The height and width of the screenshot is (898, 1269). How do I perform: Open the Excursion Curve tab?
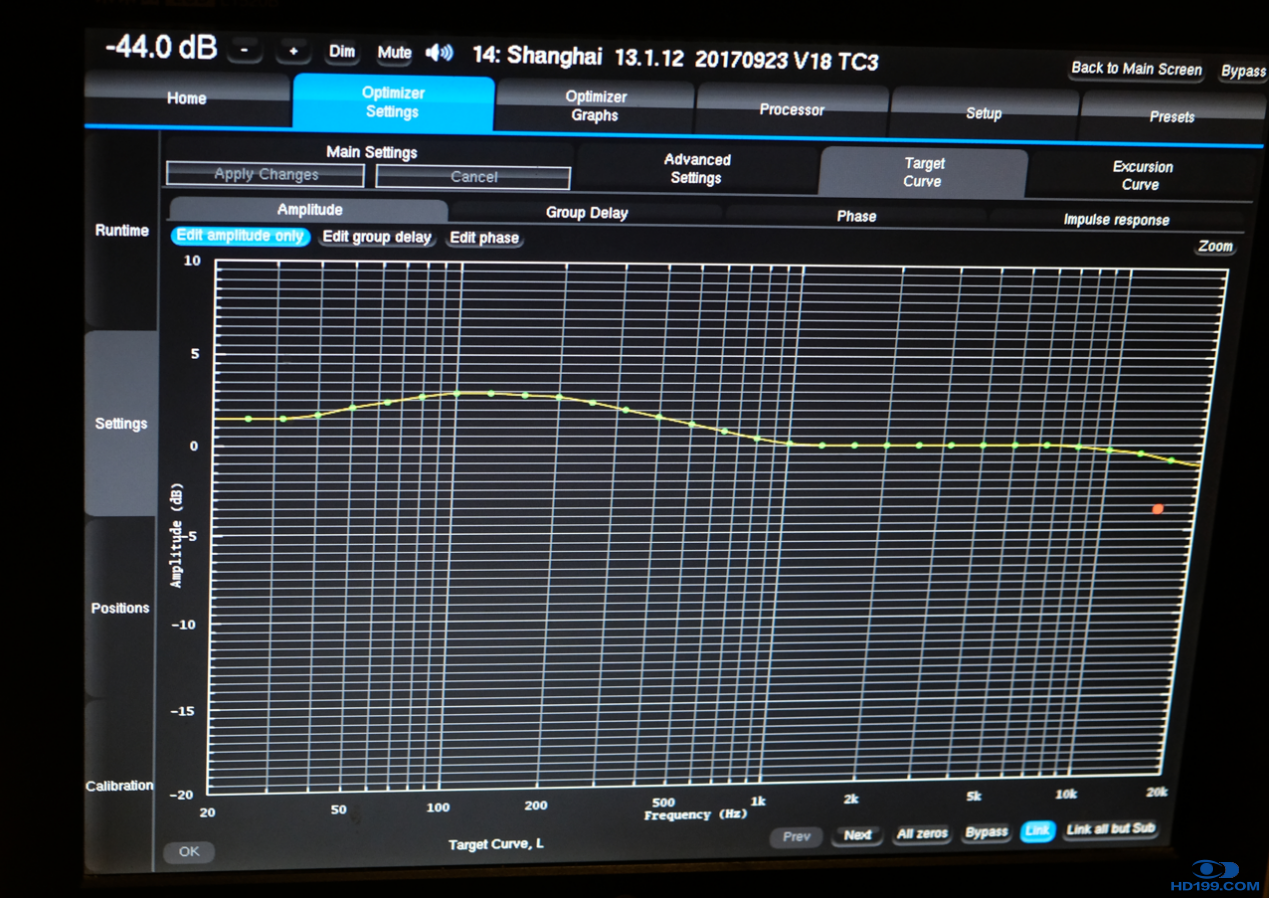click(1142, 176)
